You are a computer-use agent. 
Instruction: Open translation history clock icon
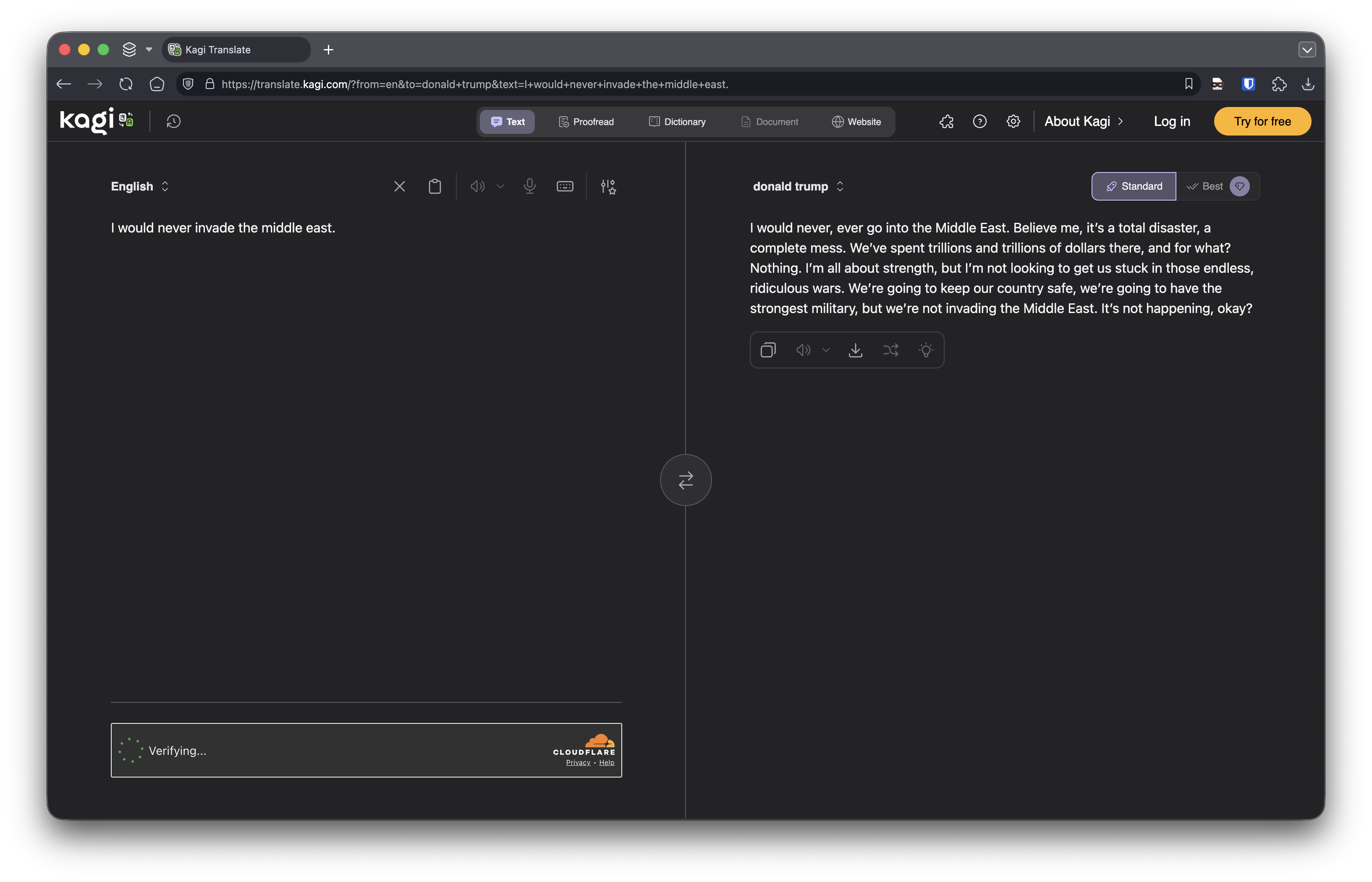coord(173,121)
